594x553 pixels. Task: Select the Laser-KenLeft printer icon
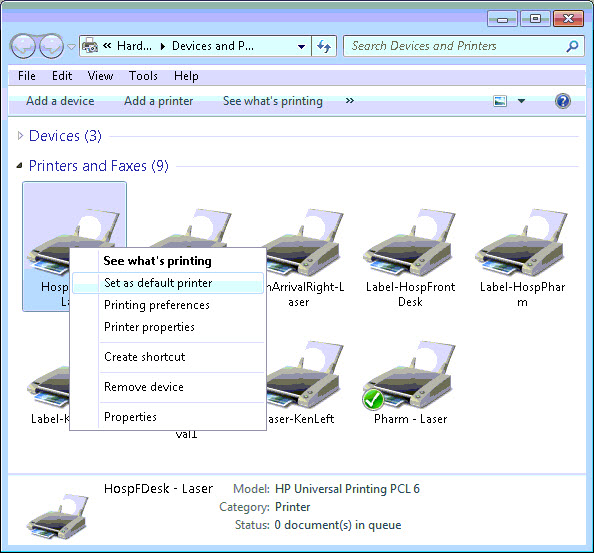pos(305,374)
